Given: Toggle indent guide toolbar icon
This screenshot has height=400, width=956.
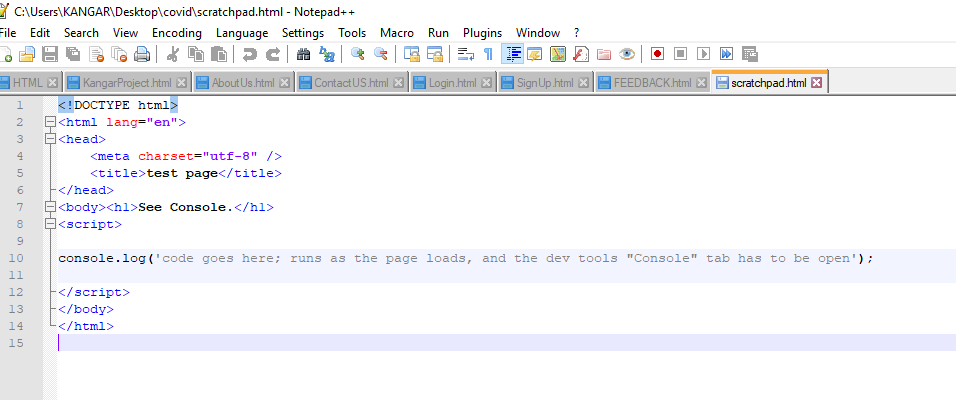Looking at the screenshot, I should [512, 54].
